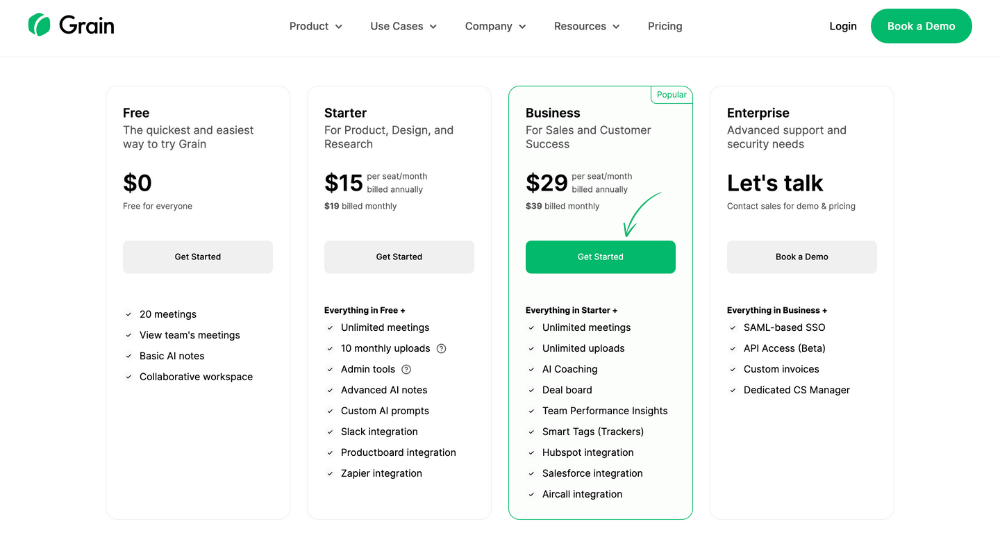Click the Popular badge on Business plan
This screenshot has width=1000, height=550.
672,94
